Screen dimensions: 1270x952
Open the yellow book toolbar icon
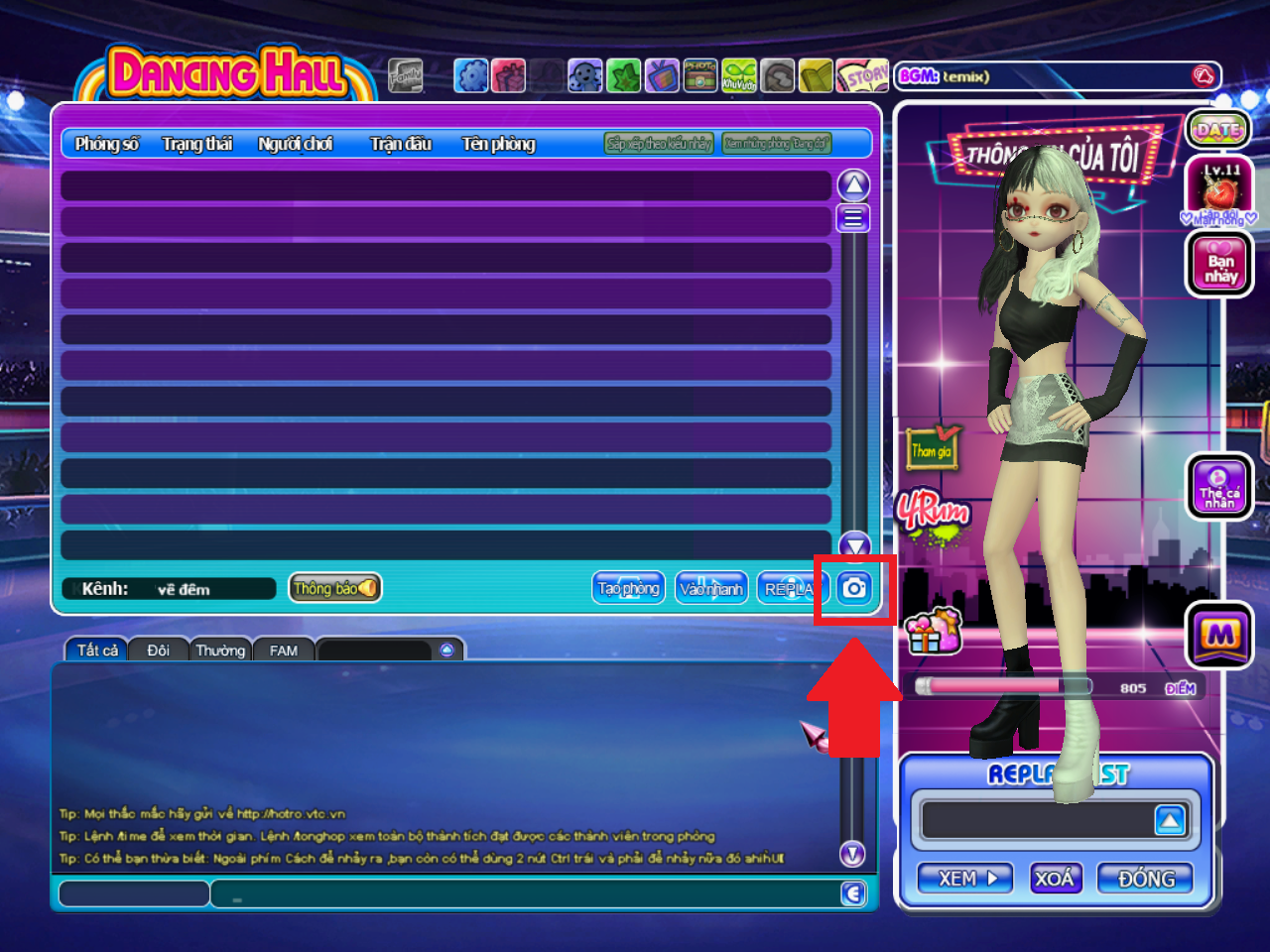coord(816,75)
